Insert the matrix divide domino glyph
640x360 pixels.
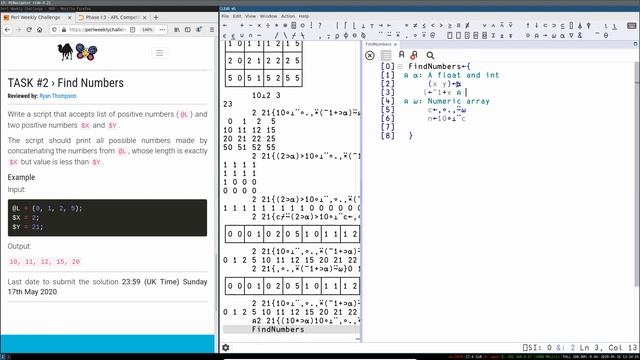click(293, 25)
